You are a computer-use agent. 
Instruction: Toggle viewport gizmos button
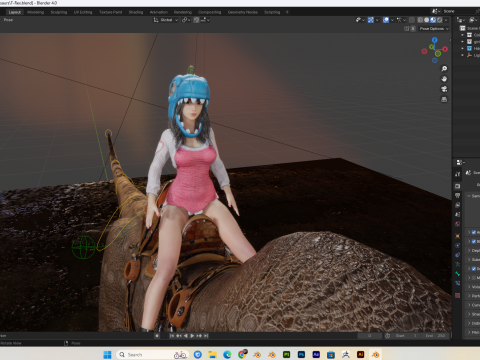pos(371,20)
